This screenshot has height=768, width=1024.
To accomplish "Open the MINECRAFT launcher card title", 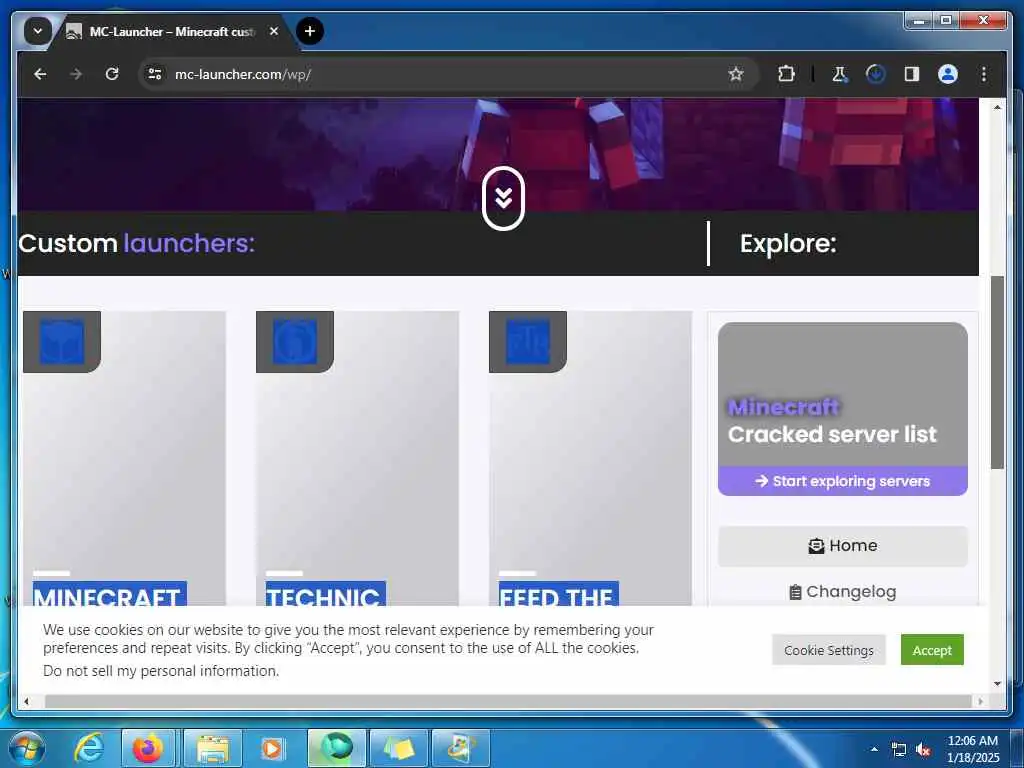I will pos(110,594).
